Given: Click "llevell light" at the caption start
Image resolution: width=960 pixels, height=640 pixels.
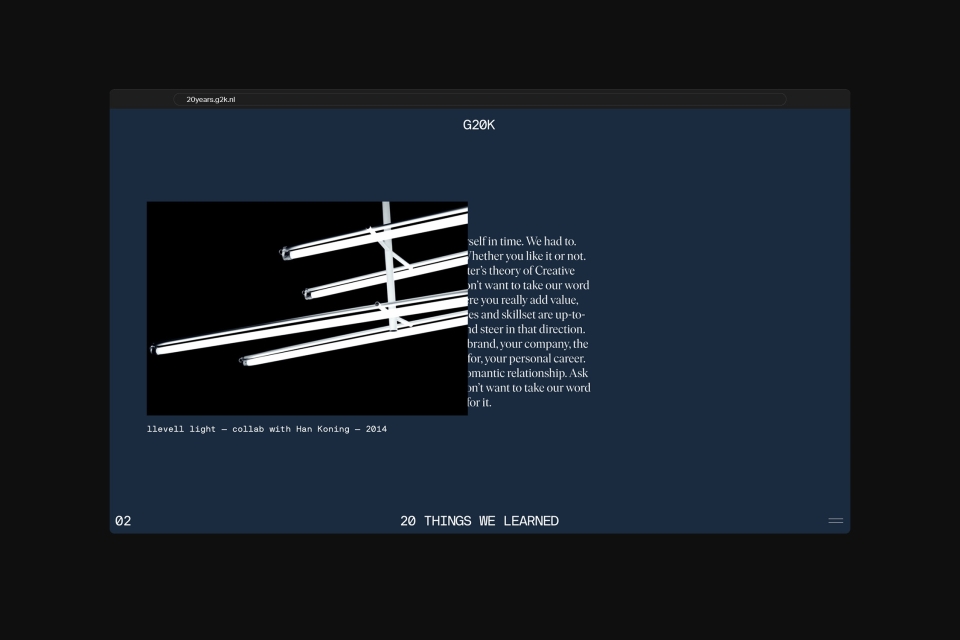Looking at the screenshot, I should (x=181, y=429).
